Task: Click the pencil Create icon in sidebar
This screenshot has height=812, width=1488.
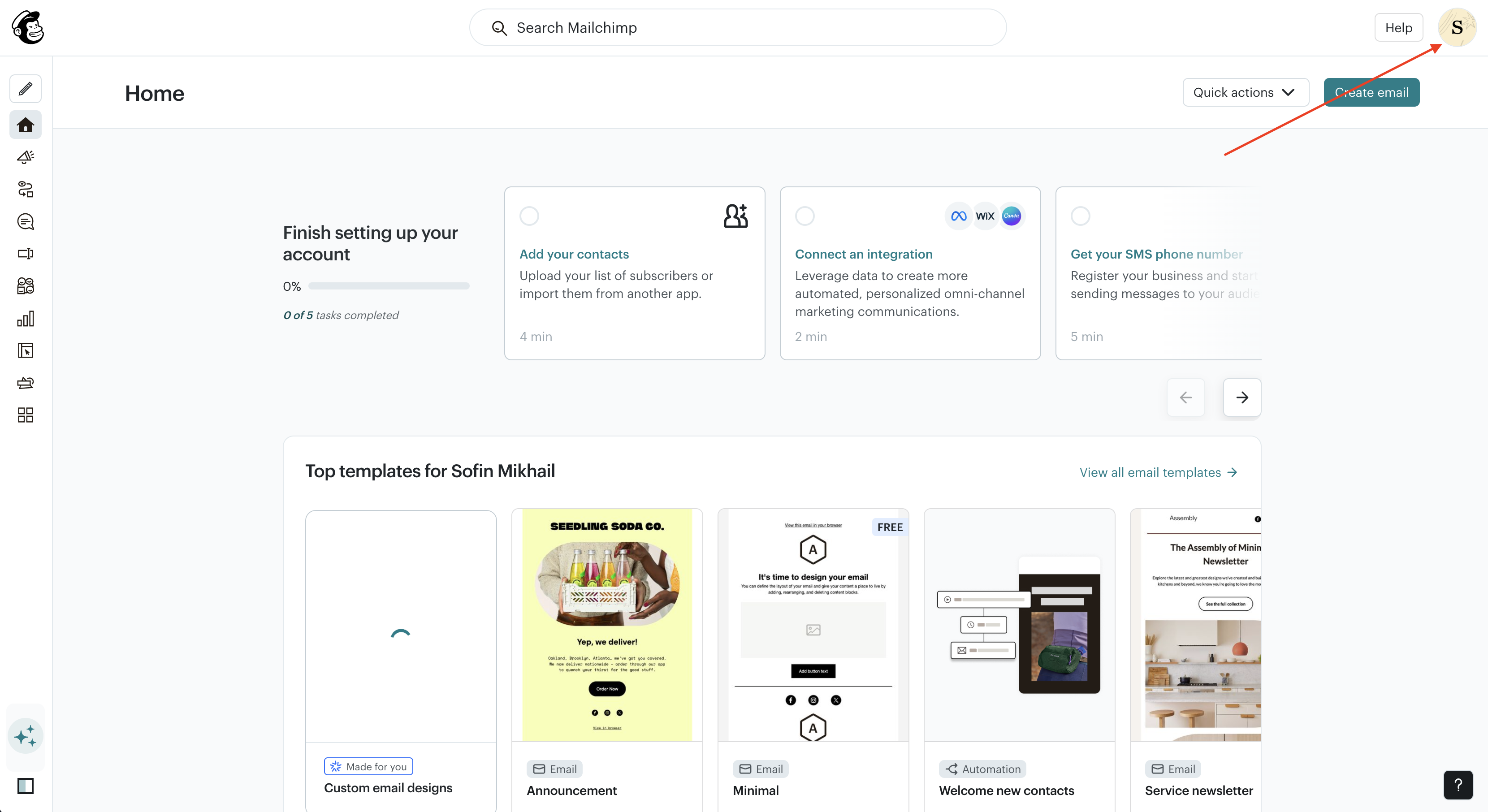Action: coord(26,89)
